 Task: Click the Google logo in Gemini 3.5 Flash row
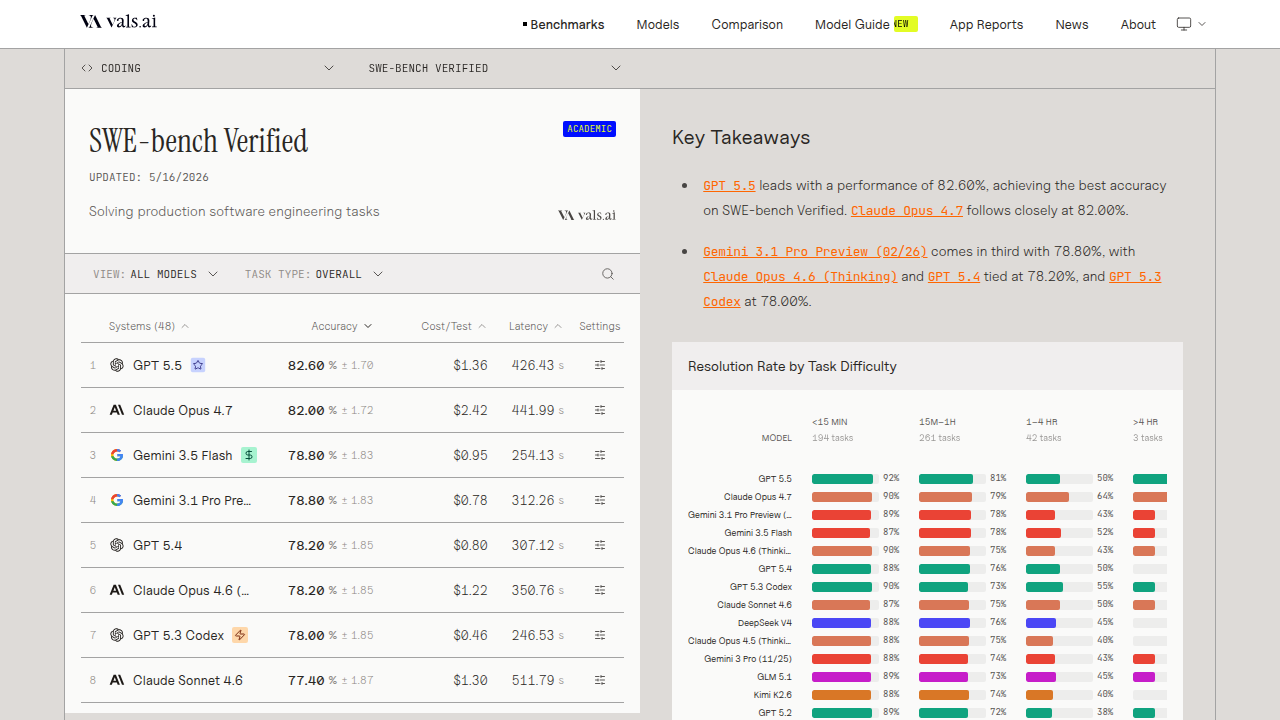click(x=117, y=455)
